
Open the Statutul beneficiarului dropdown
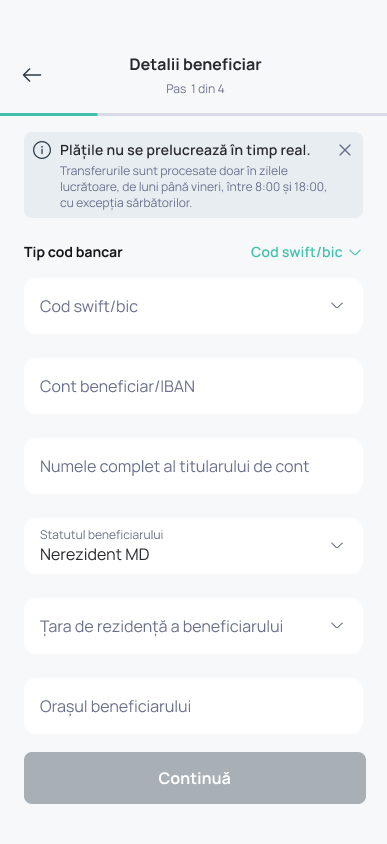tap(193, 546)
